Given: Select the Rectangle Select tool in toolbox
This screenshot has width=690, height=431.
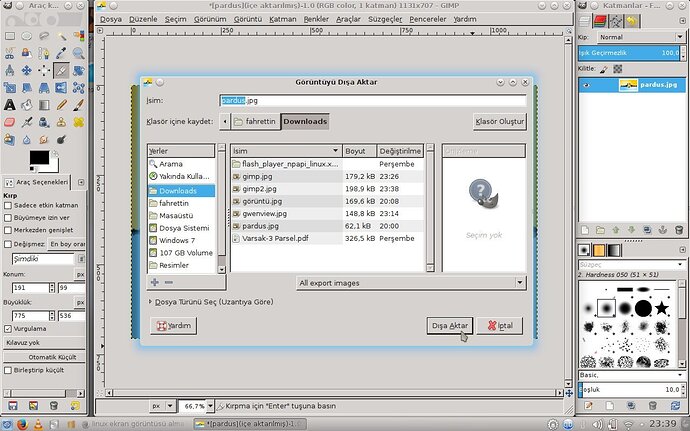Looking at the screenshot, I should (10, 36).
